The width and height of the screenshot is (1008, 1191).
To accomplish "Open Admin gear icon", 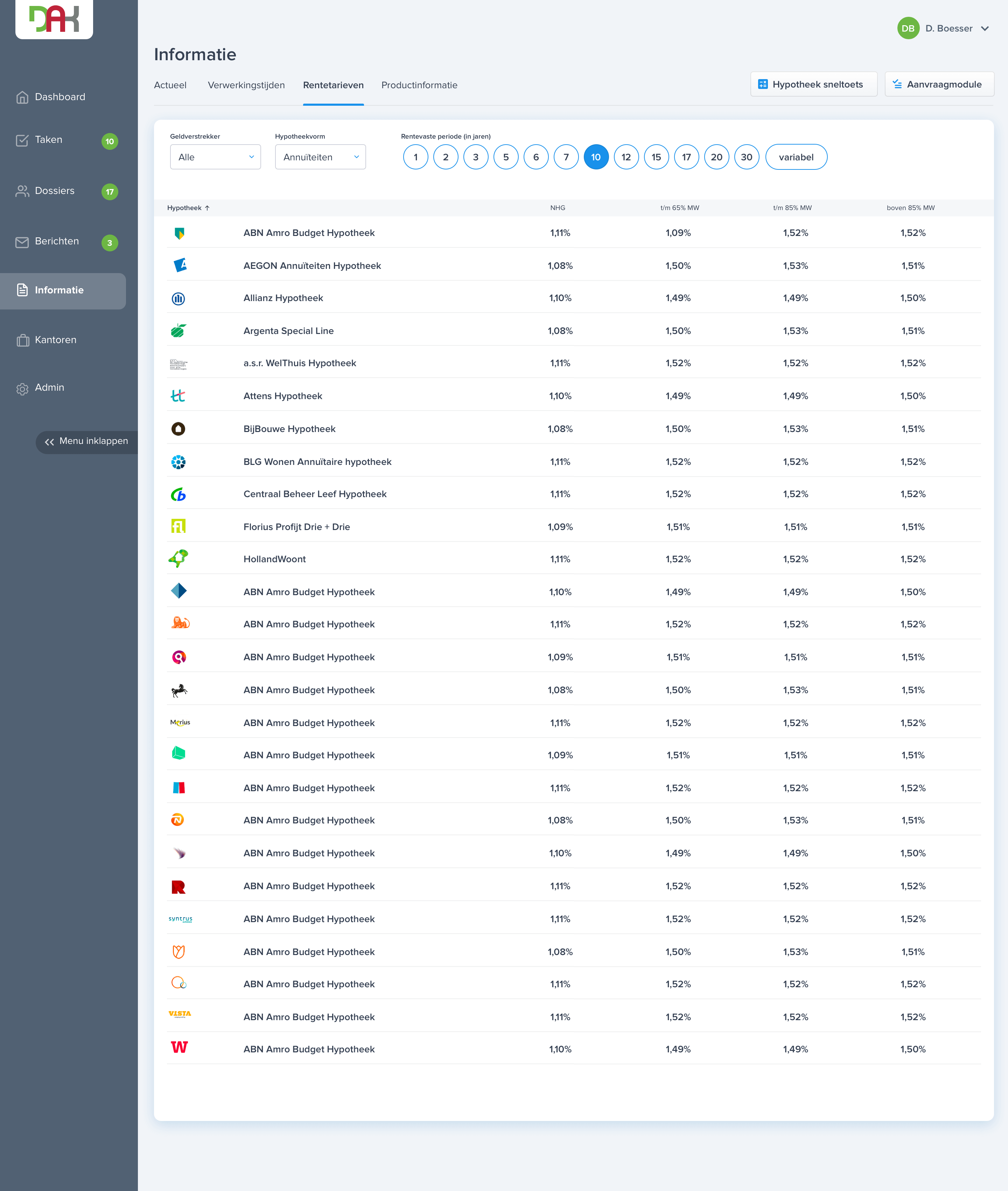I will point(22,389).
